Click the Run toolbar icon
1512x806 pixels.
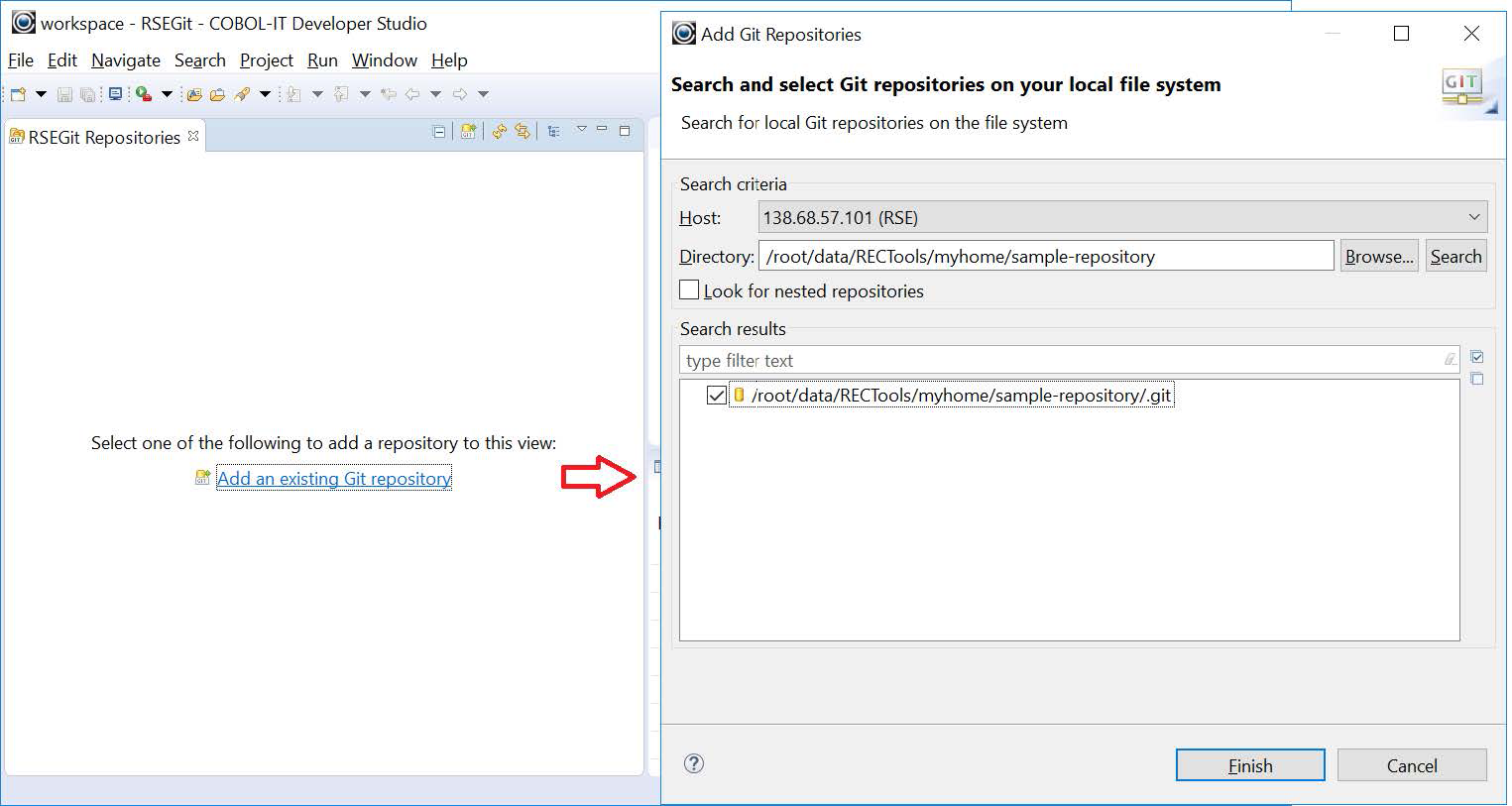(142, 94)
